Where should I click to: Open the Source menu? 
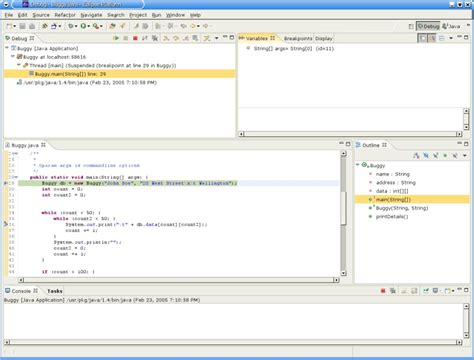pyautogui.click(x=41, y=15)
